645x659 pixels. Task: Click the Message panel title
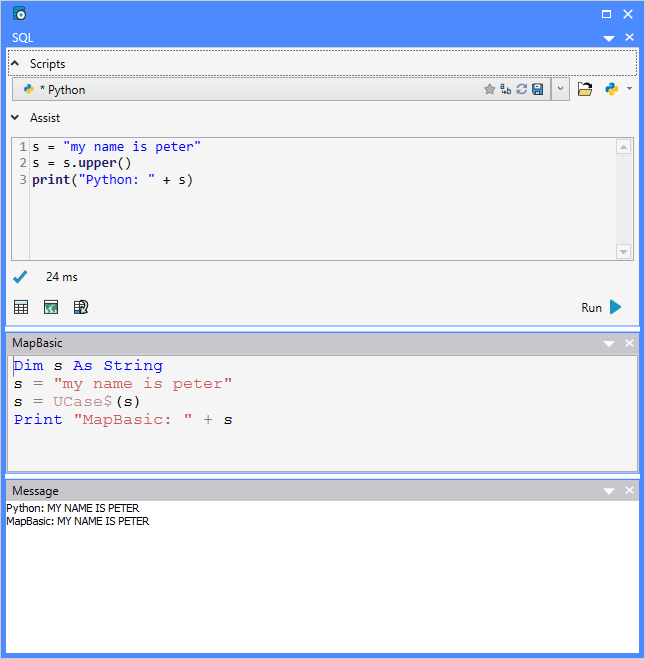[x=35, y=491]
